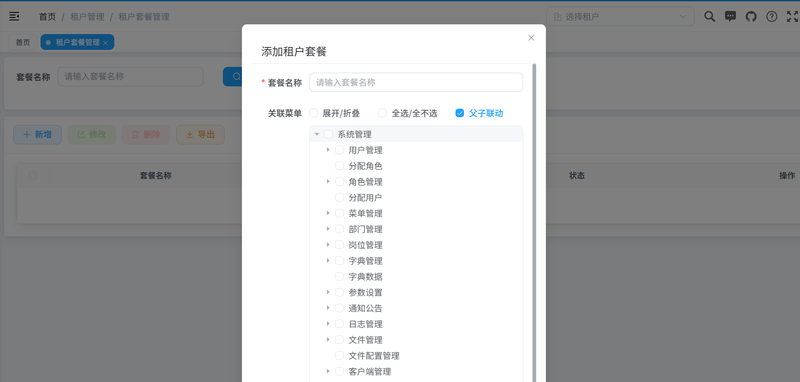Click the 修改 button
Screen dimensions: 800x382
coord(92,135)
